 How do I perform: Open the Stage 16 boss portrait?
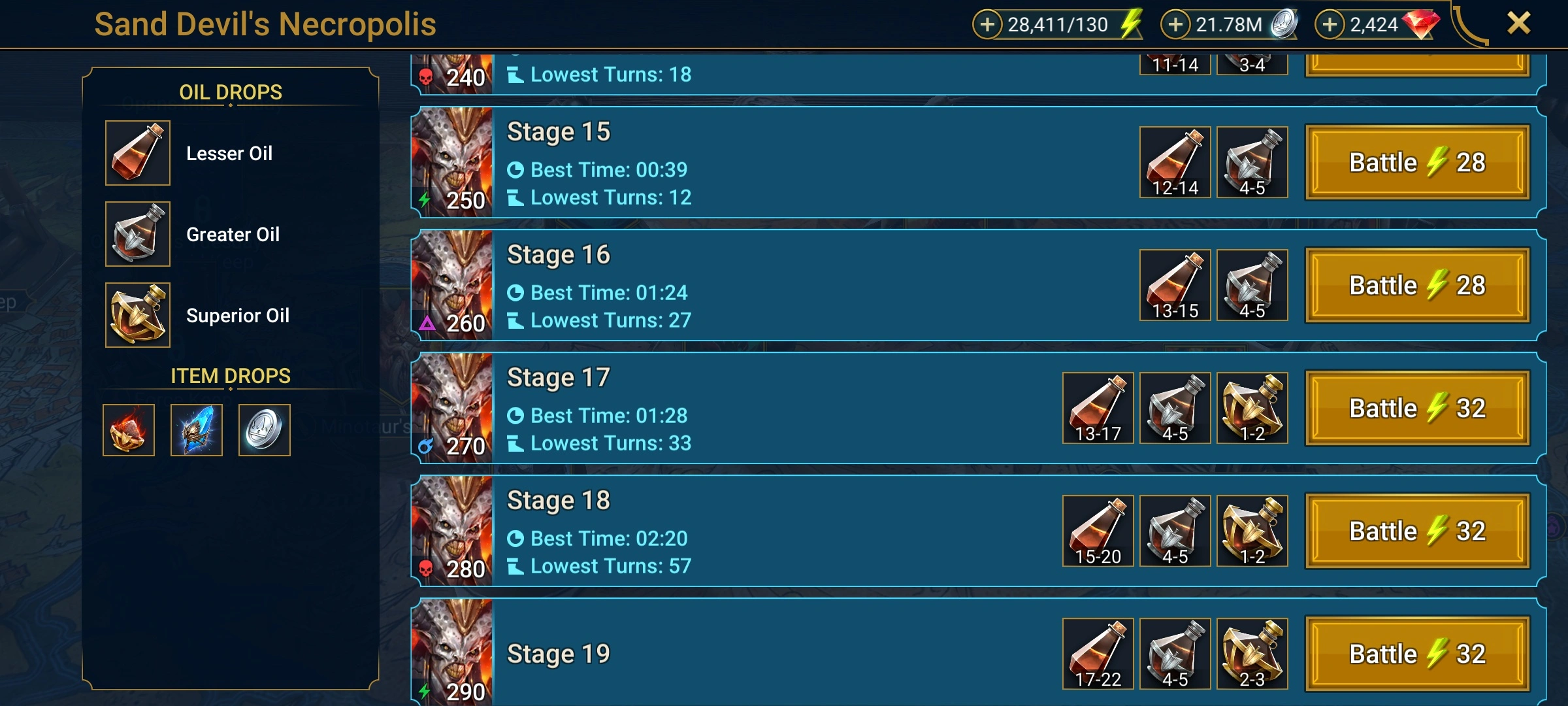pyautogui.click(x=452, y=285)
